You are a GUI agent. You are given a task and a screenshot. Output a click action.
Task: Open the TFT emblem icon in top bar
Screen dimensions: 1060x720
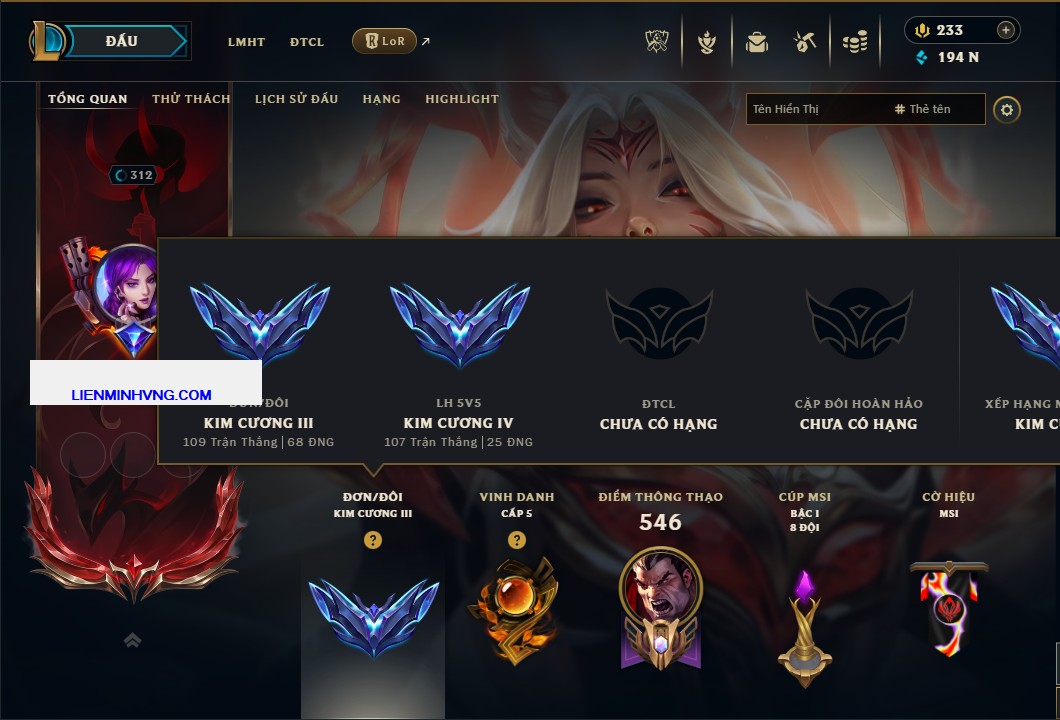coord(706,42)
